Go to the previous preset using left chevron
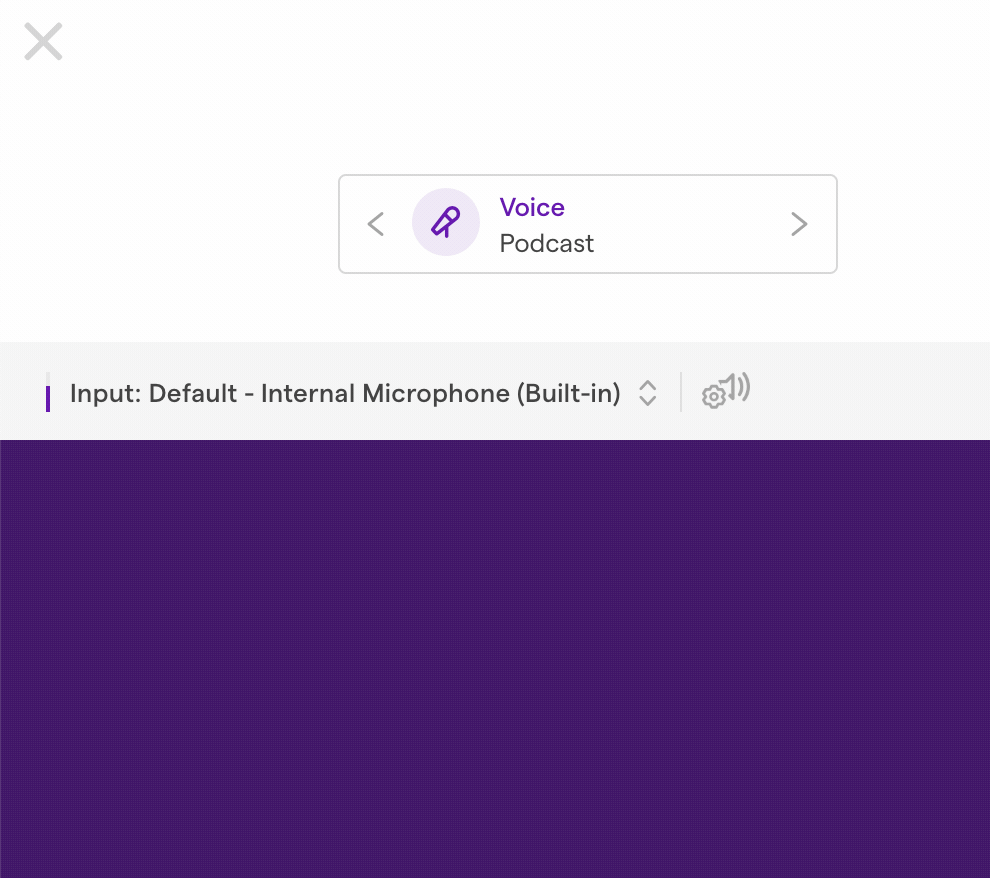The image size is (990, 878). pyautogui.click(x=376, y=224)
